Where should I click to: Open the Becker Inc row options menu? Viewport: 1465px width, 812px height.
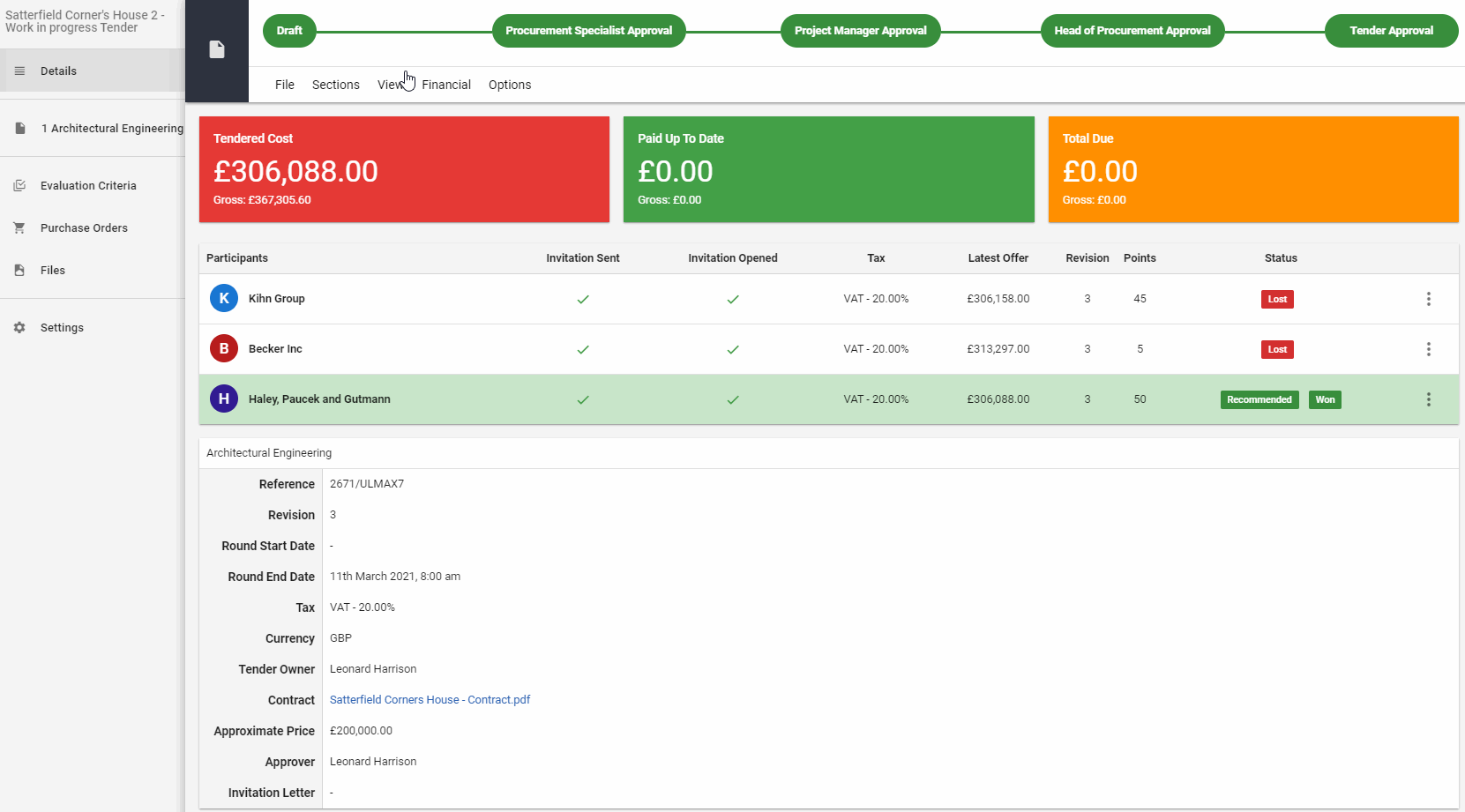1428,349
